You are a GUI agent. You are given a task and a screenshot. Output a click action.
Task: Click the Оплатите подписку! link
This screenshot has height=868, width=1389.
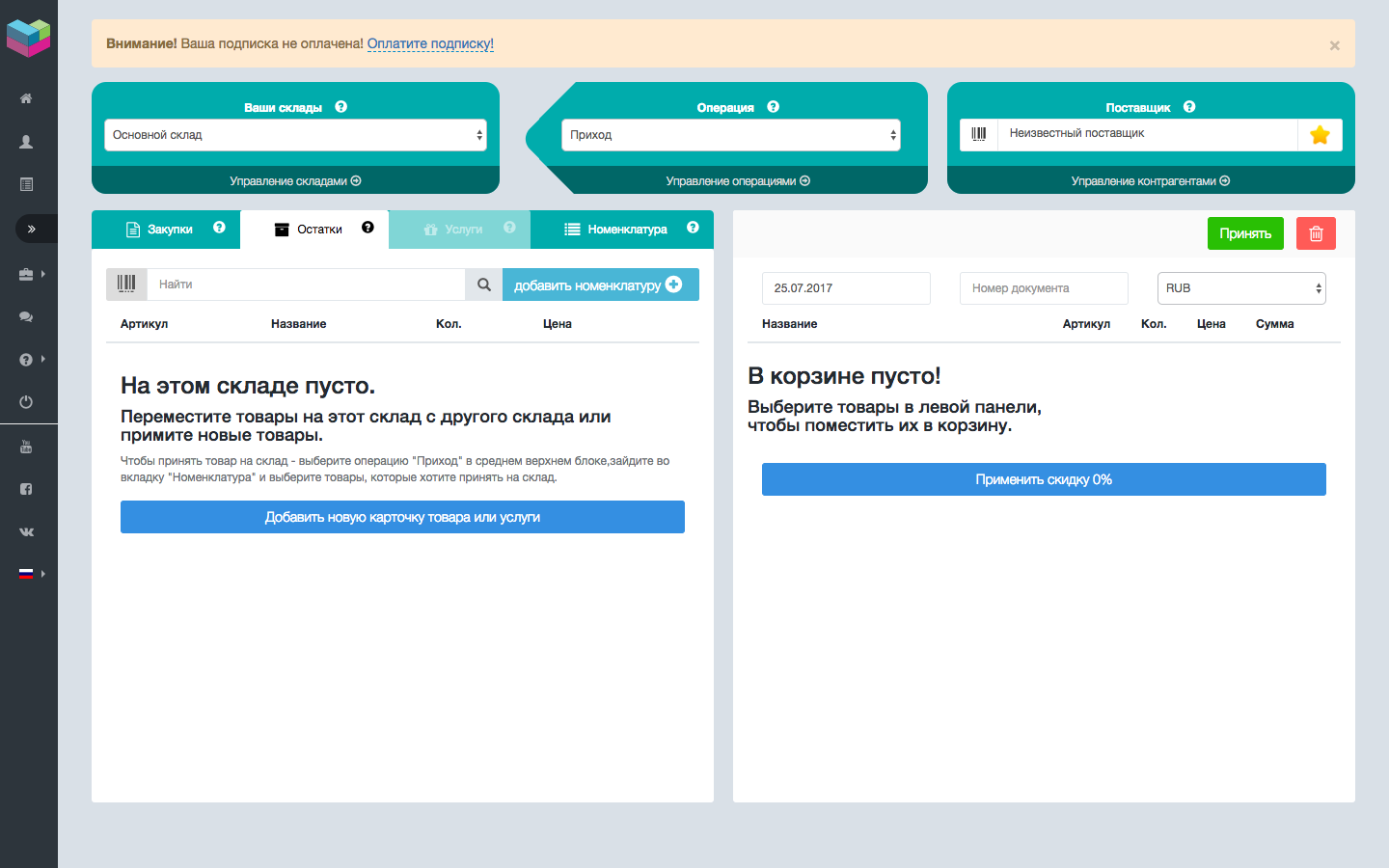[x=430, y=43]
